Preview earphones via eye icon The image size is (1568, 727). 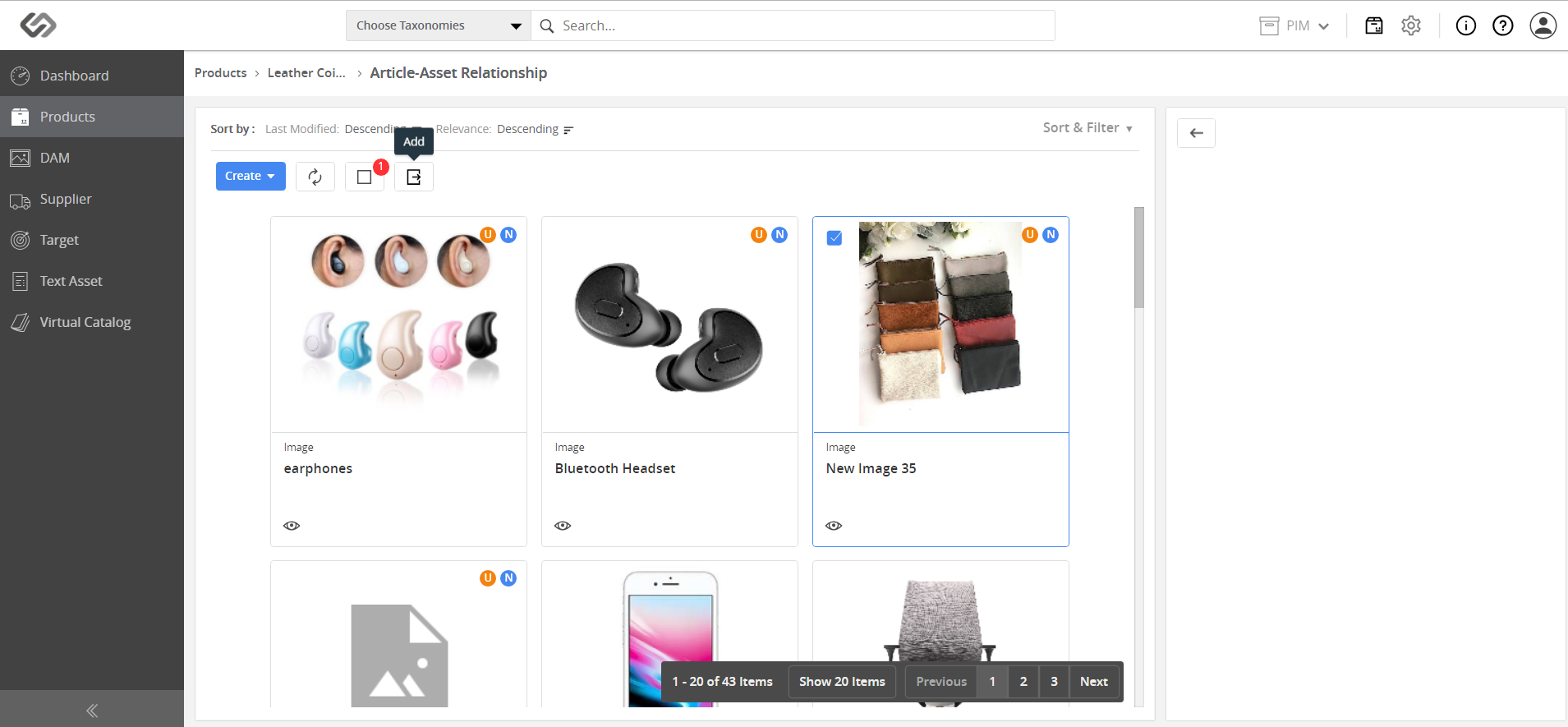tap(292, 526)
